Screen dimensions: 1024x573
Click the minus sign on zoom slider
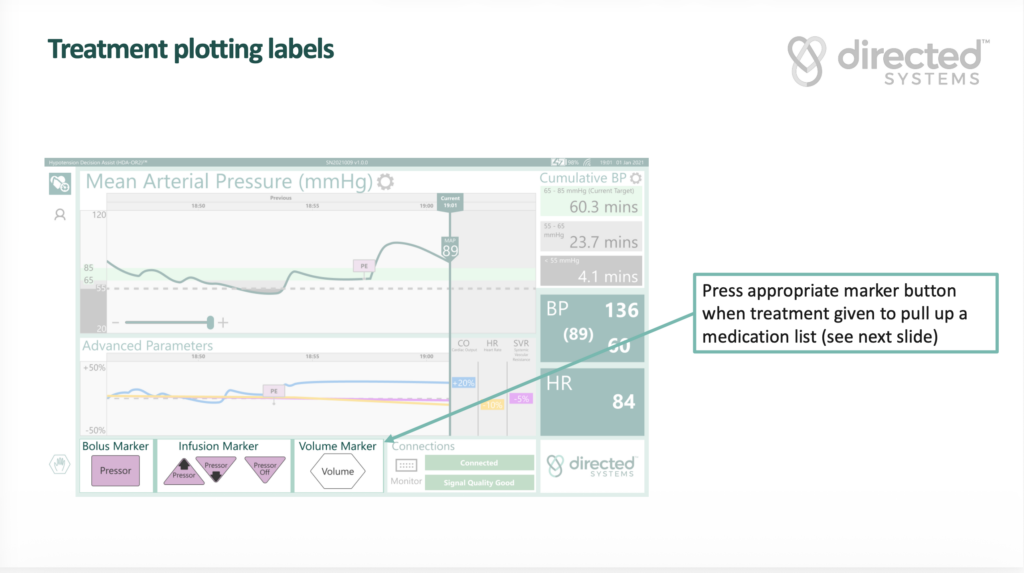115,322
